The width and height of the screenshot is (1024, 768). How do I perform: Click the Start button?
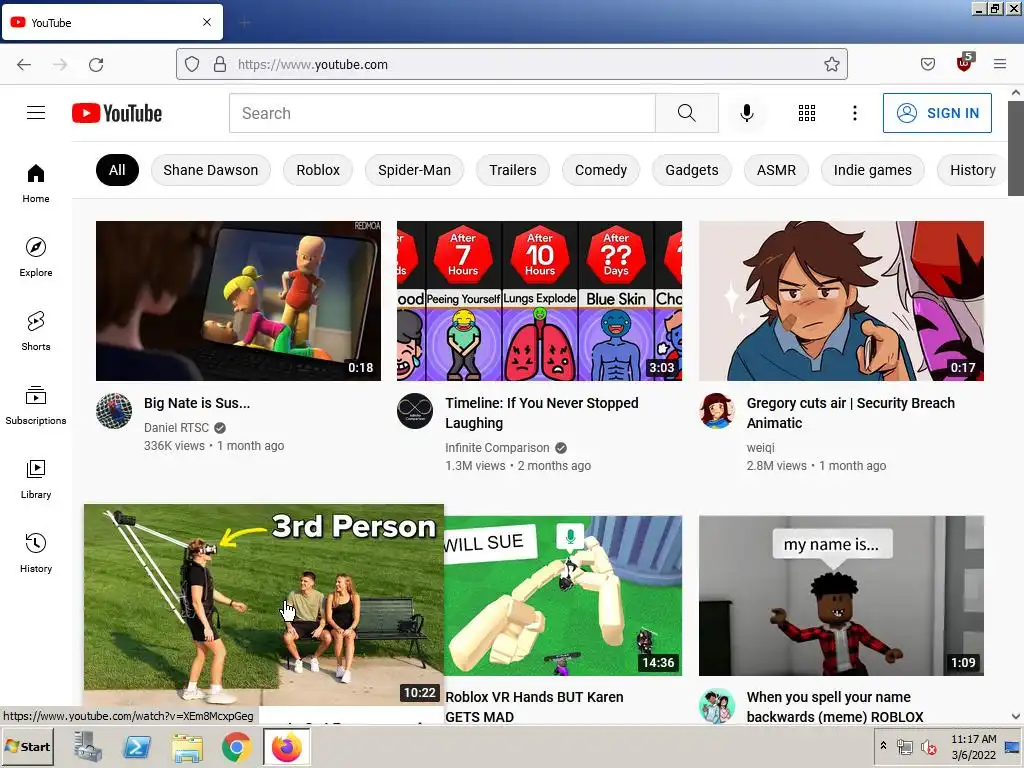pos(27,747)
